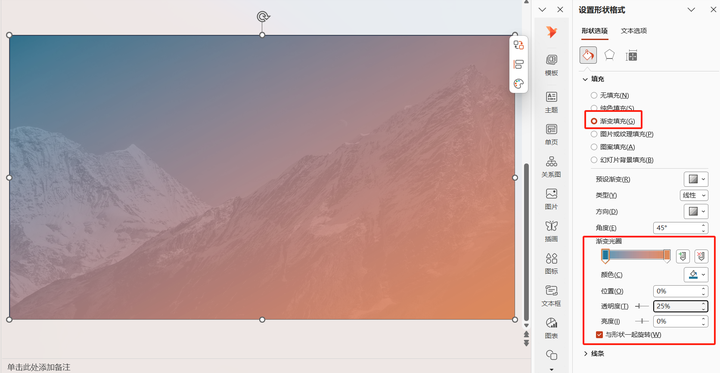Viewport: 720px width, 373px height.
Task: Open 预设渐变(R) preset gradient dropdown
Action: pyautogui.click(x=696, y=179)
